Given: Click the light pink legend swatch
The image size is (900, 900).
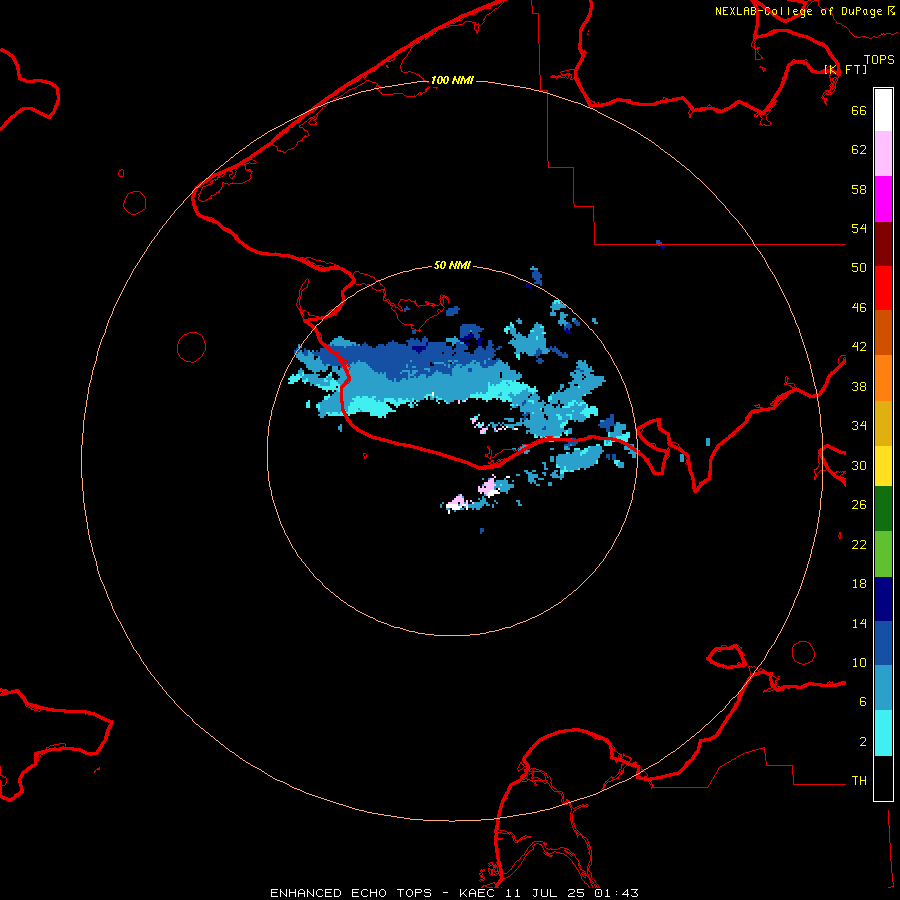Looking at the screenshot, I should (x=883, y=153).
